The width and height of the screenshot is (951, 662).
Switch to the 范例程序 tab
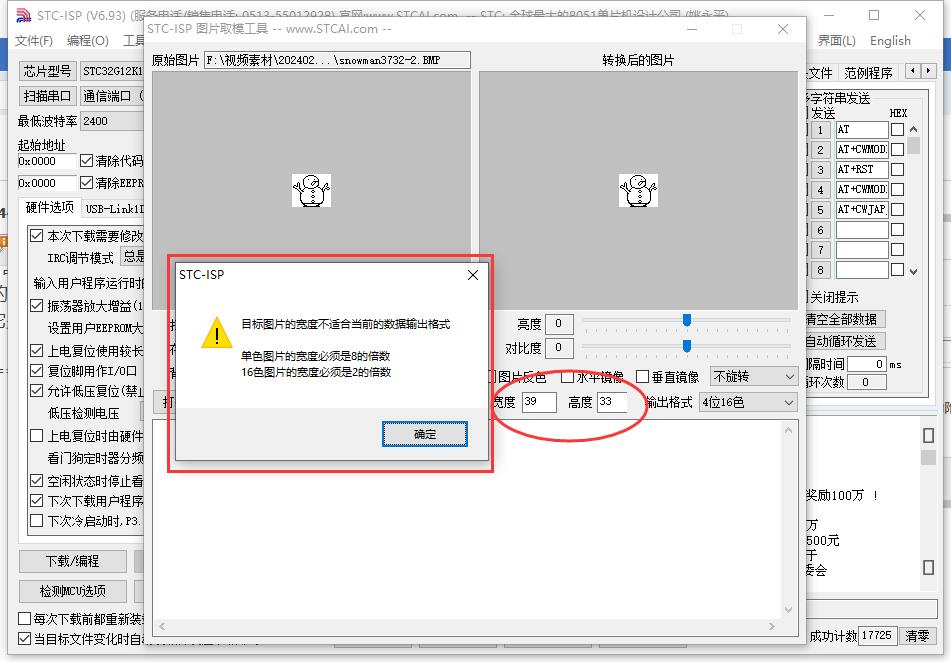(x=868, y=73)
